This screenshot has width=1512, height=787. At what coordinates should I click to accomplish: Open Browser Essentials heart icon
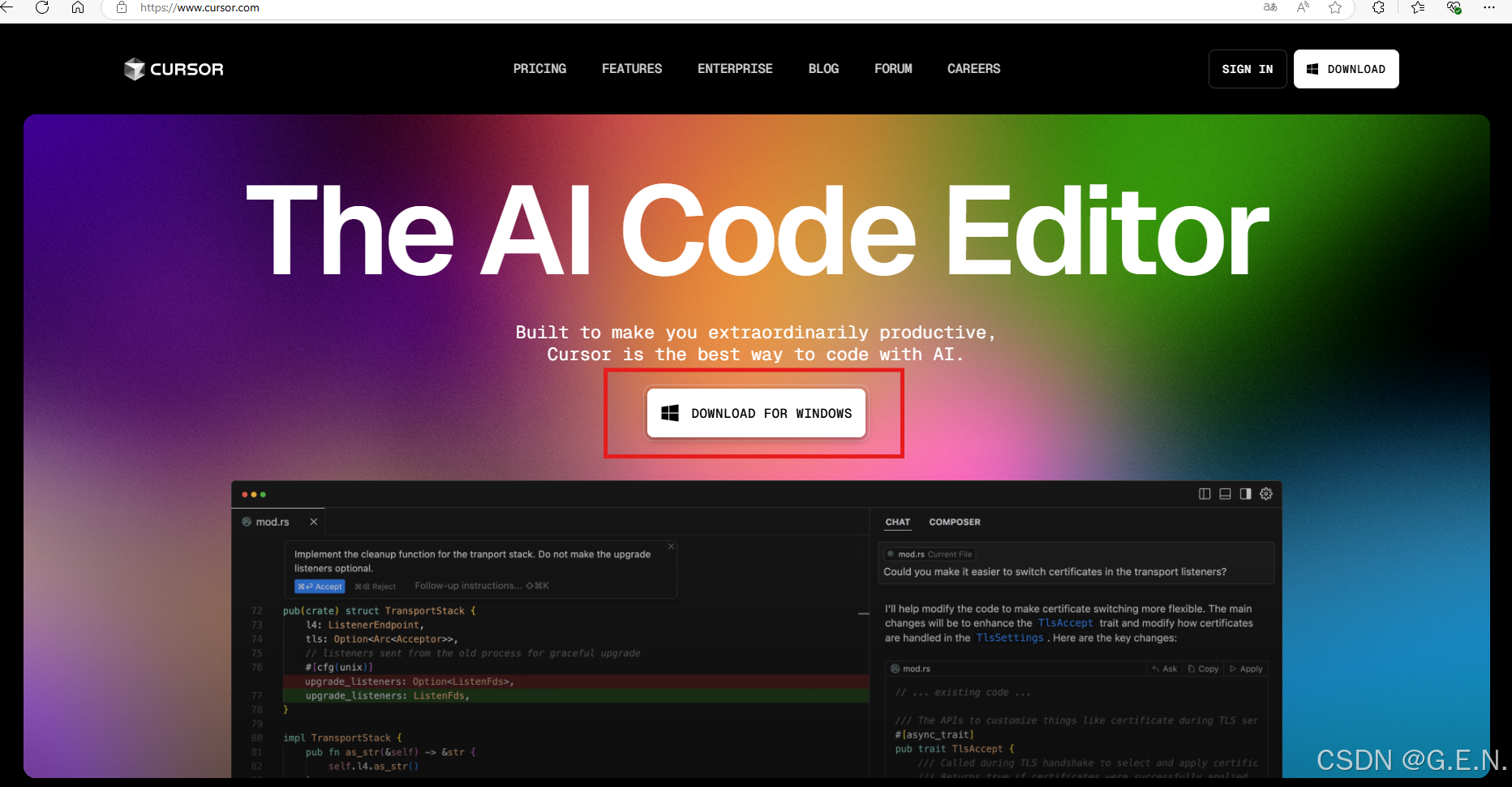tap(1454, 7)
